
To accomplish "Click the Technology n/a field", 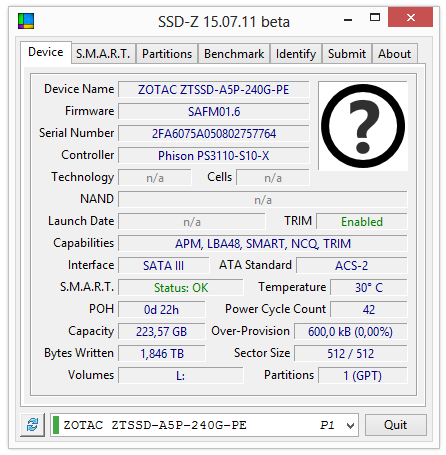I will click(155, 178).
